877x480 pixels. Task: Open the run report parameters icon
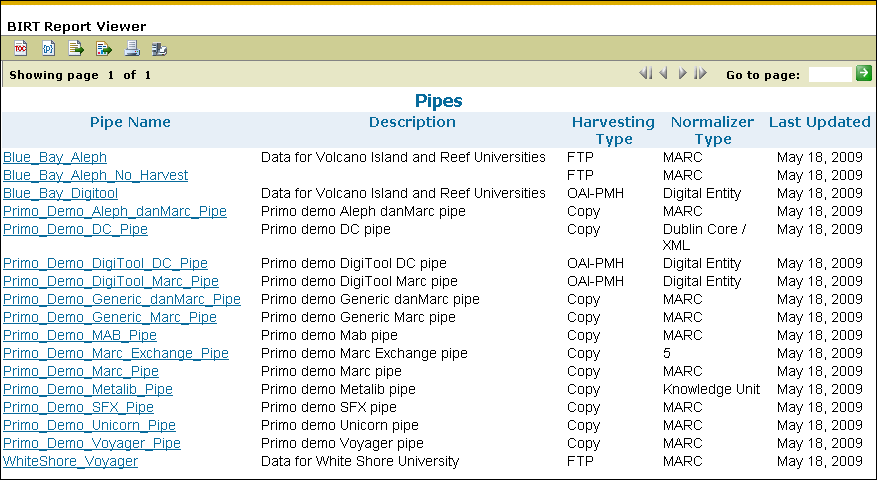pyautogui.click(x=48, y=49)
